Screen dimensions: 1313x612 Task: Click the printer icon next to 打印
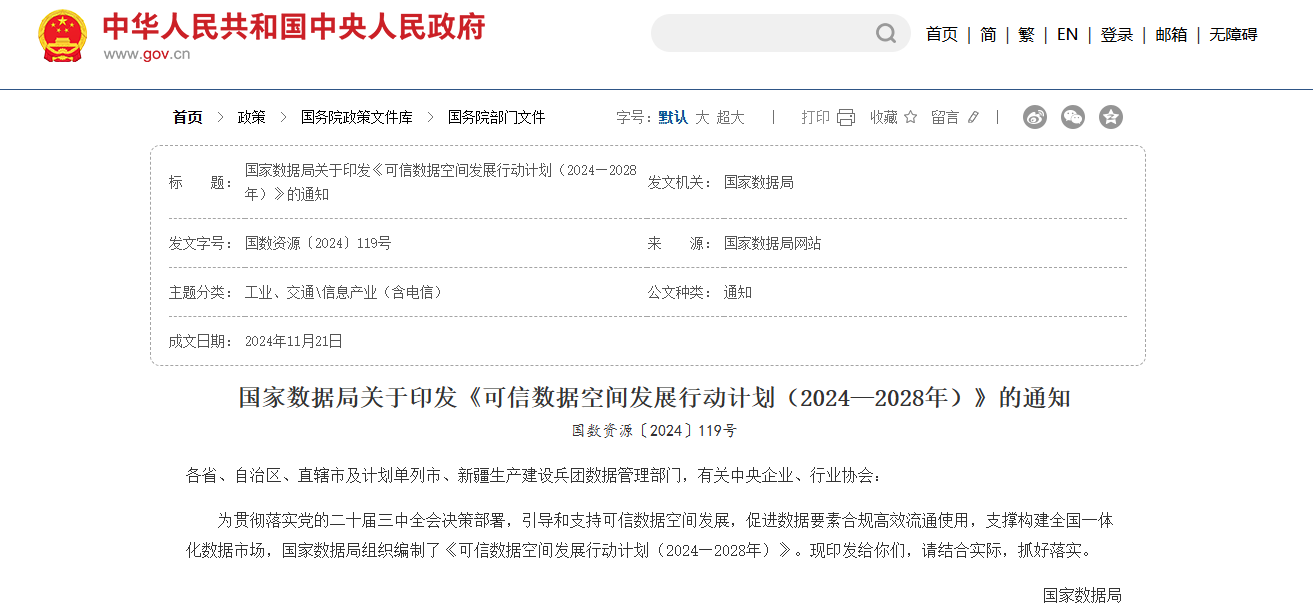click(846, 118)
